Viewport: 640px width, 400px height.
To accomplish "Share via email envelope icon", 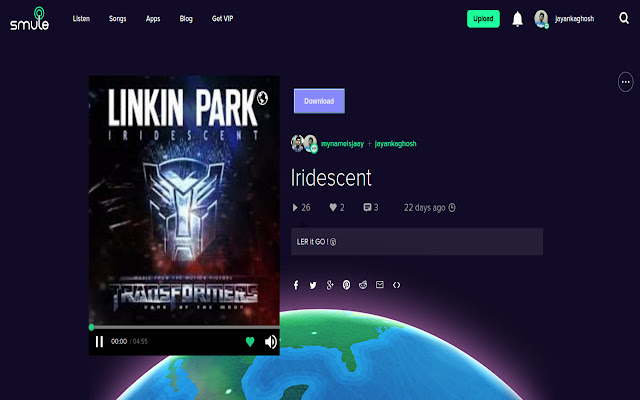I will coord(380,284).
